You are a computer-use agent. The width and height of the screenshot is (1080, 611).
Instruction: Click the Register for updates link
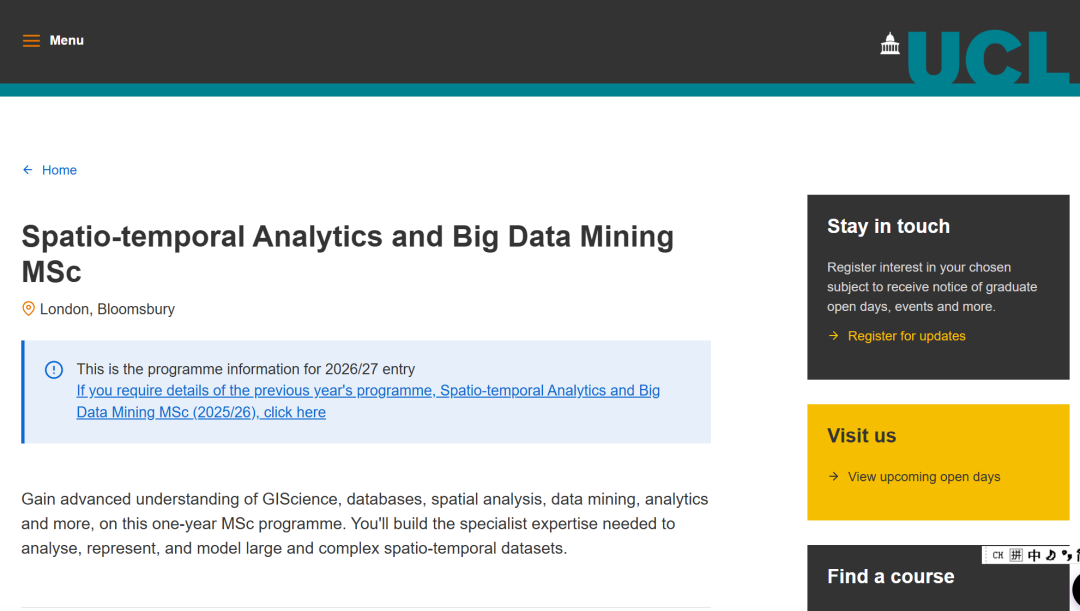[906, 336]
